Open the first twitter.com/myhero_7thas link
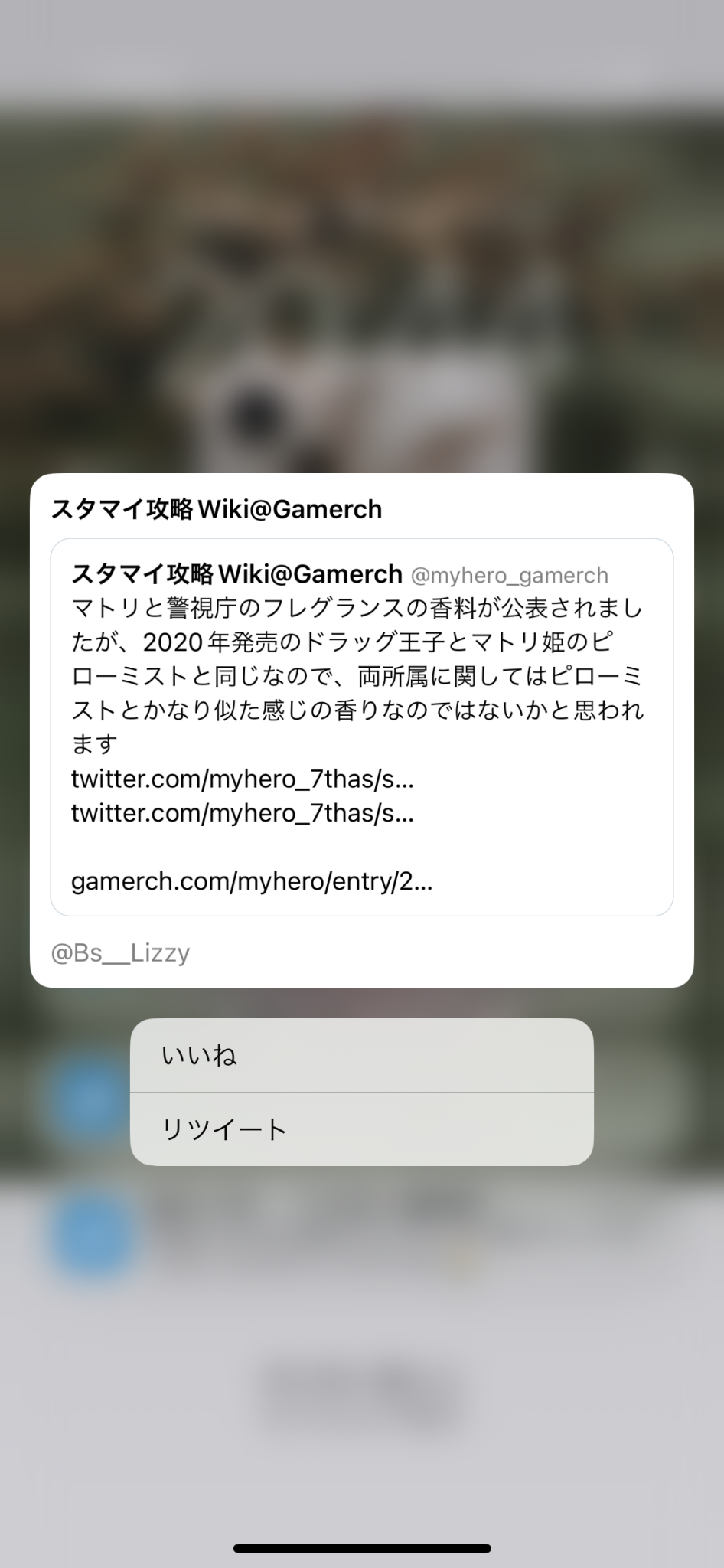Viewport: 724px width, 1568px height. [x=243, y=779]
